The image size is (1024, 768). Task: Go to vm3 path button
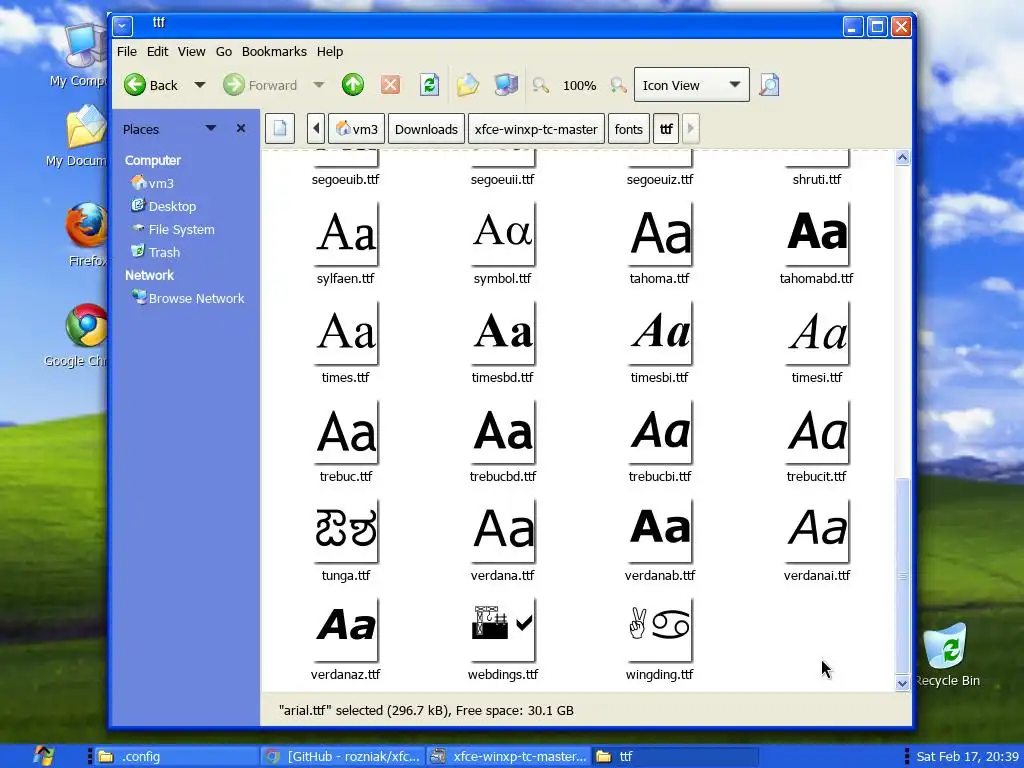click(357, 129)
